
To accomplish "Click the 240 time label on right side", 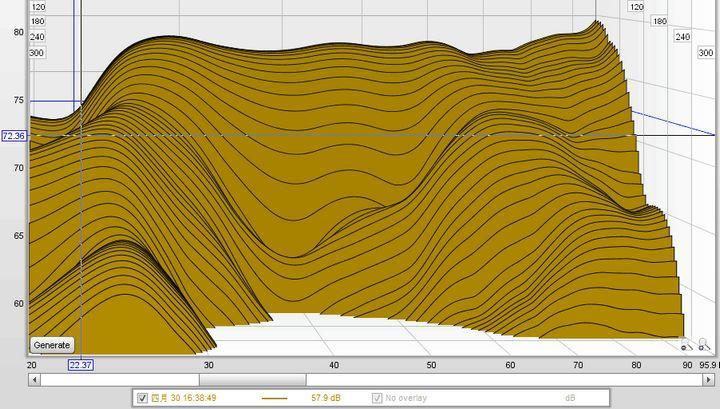I will coord(683,37).
